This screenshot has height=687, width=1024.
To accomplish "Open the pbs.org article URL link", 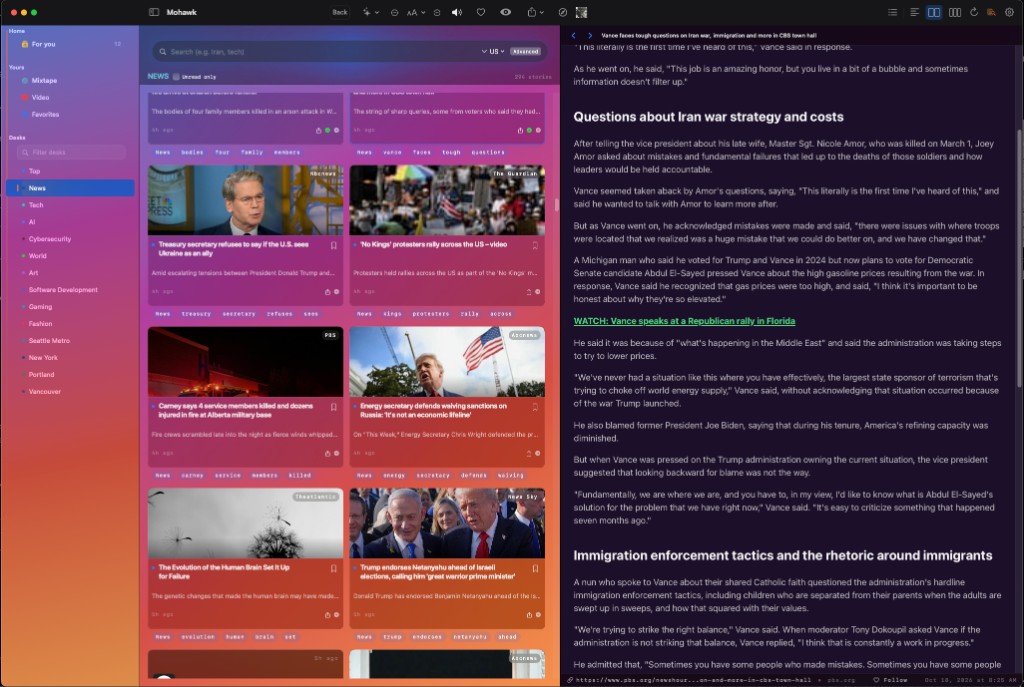I will click(x=689, y=680).
